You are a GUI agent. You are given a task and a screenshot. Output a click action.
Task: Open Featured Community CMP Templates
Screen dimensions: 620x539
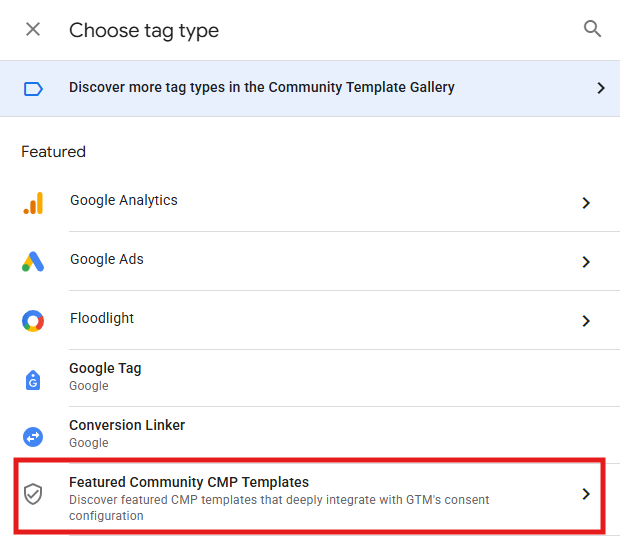[310, 497]
